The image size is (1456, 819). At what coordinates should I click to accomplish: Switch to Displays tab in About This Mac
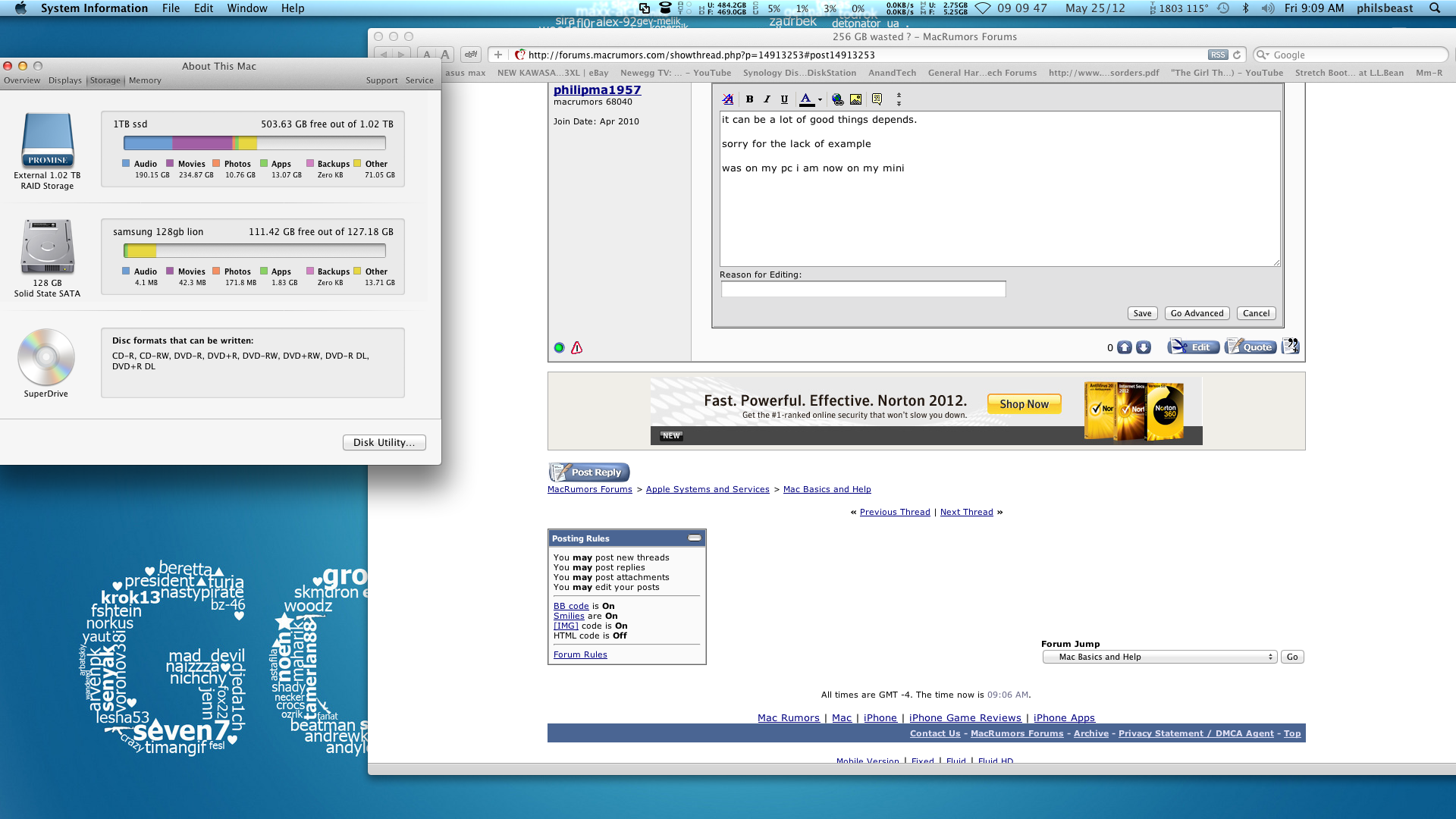(x=65, y=80)
